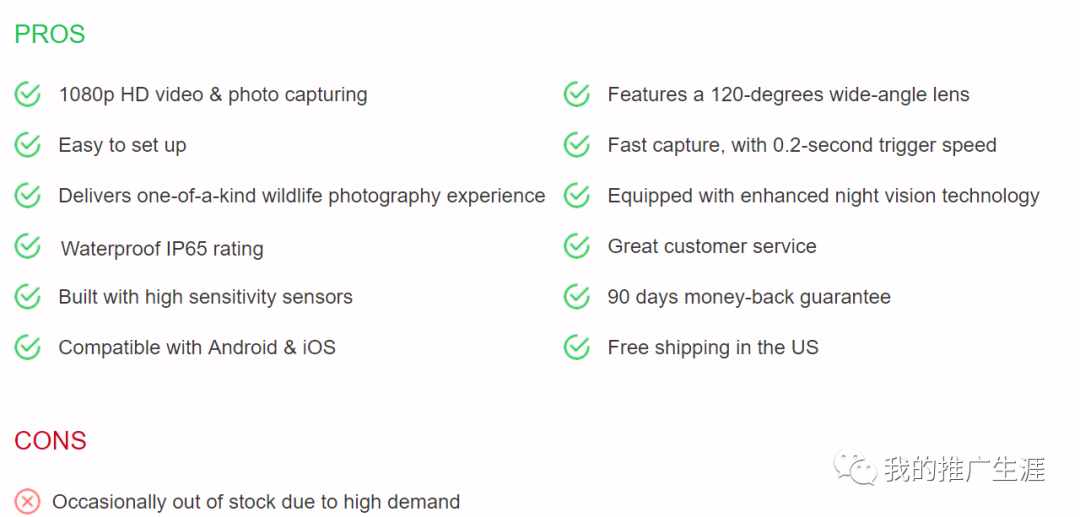Click the red CONS heading
Image resolution: width=1080 pixels, height=517 pixels.
pos(50,441)
